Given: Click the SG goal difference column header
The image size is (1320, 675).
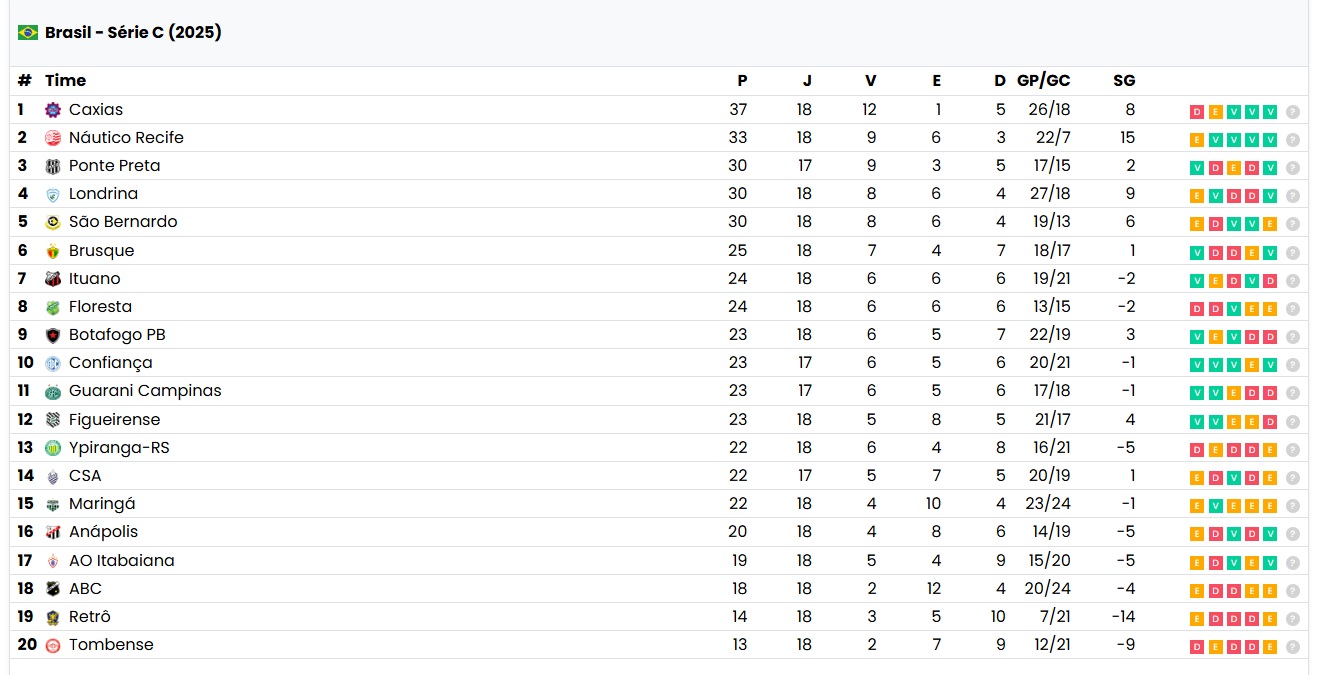Looking at the screenshot, I should [x=1124, y=81].
